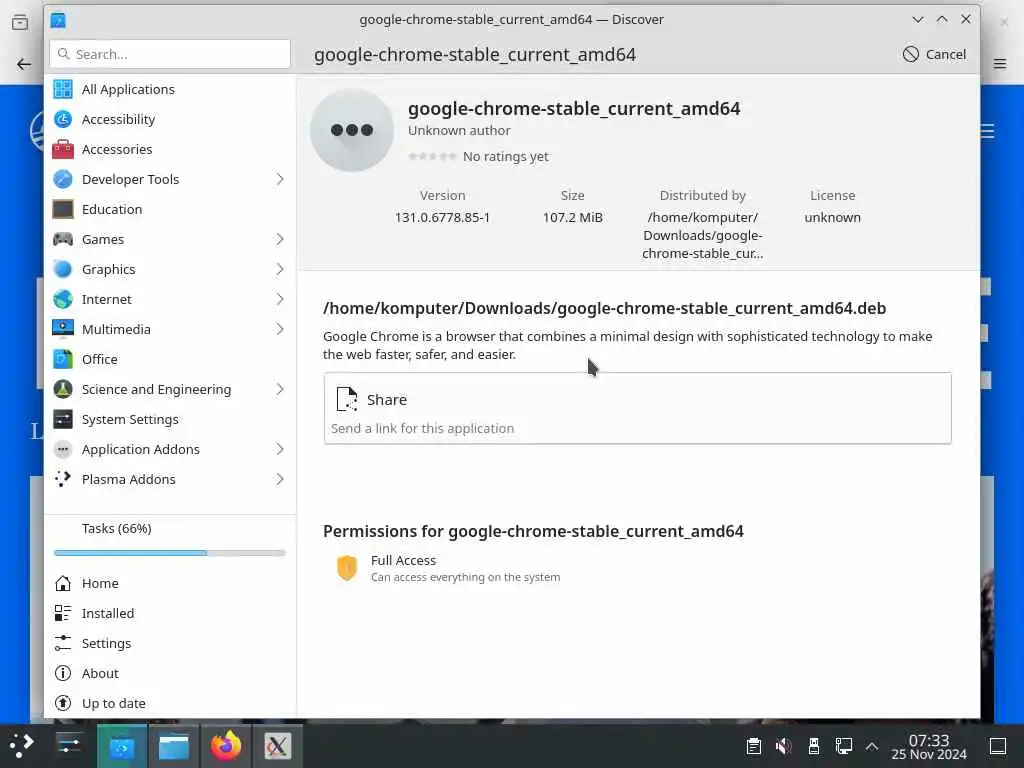Open the Installed applications page

(108, 613)
